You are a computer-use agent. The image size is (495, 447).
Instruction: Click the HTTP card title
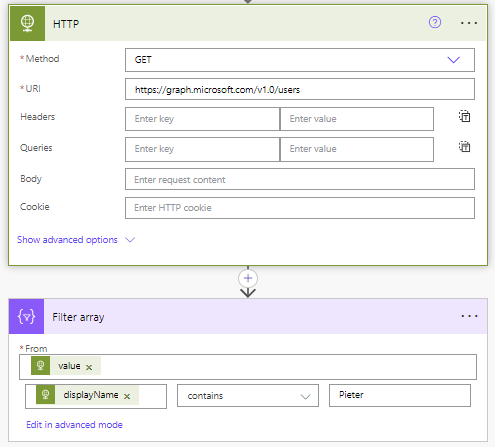click(66, 24)
